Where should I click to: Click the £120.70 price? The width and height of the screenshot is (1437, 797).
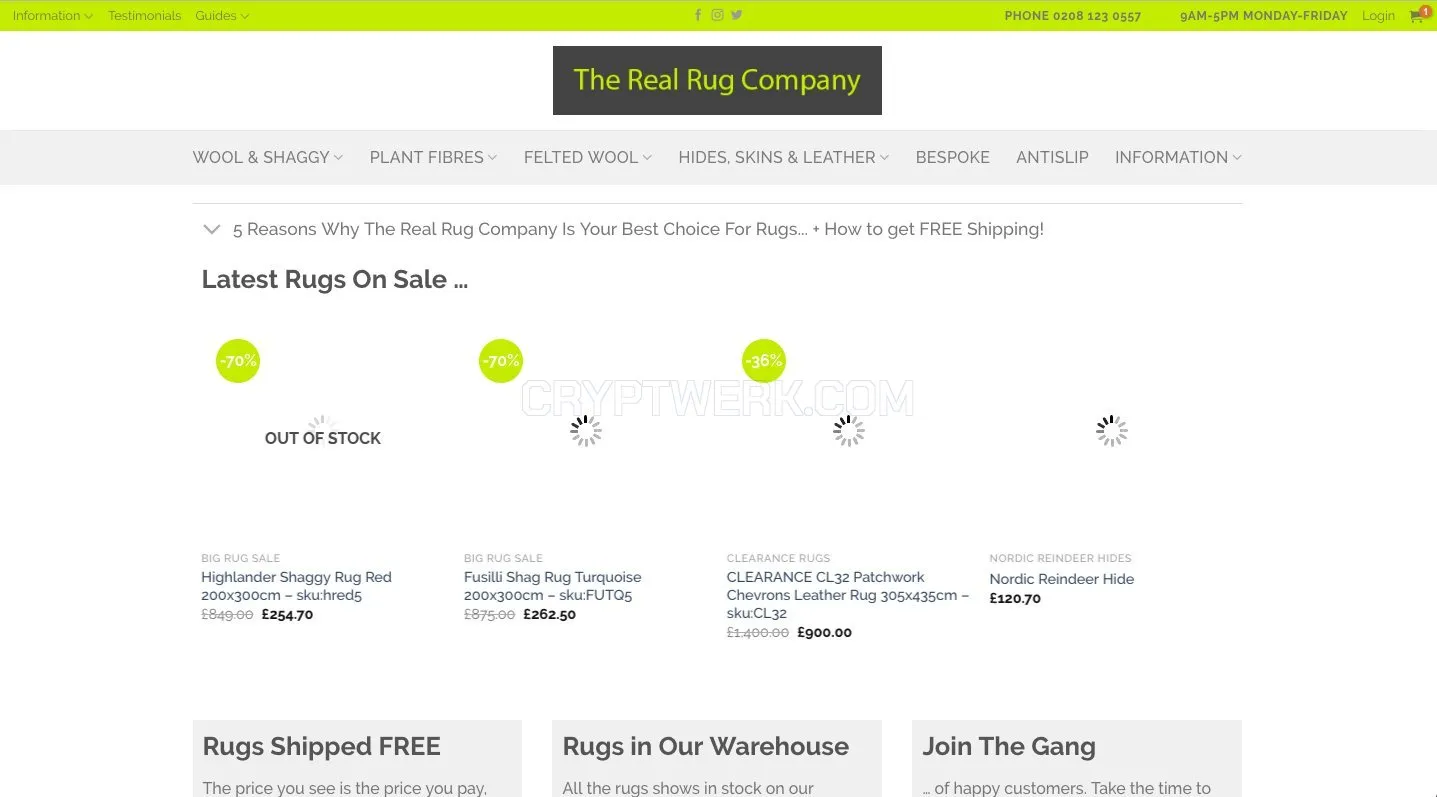click(1015, 599)
